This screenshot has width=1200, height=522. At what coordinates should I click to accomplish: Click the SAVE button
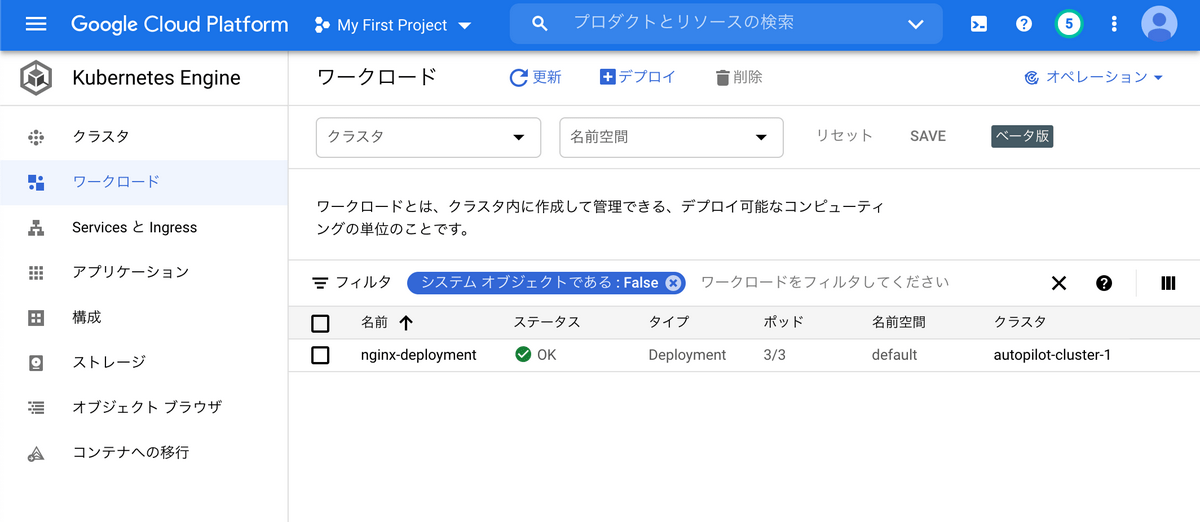(928, 136)
